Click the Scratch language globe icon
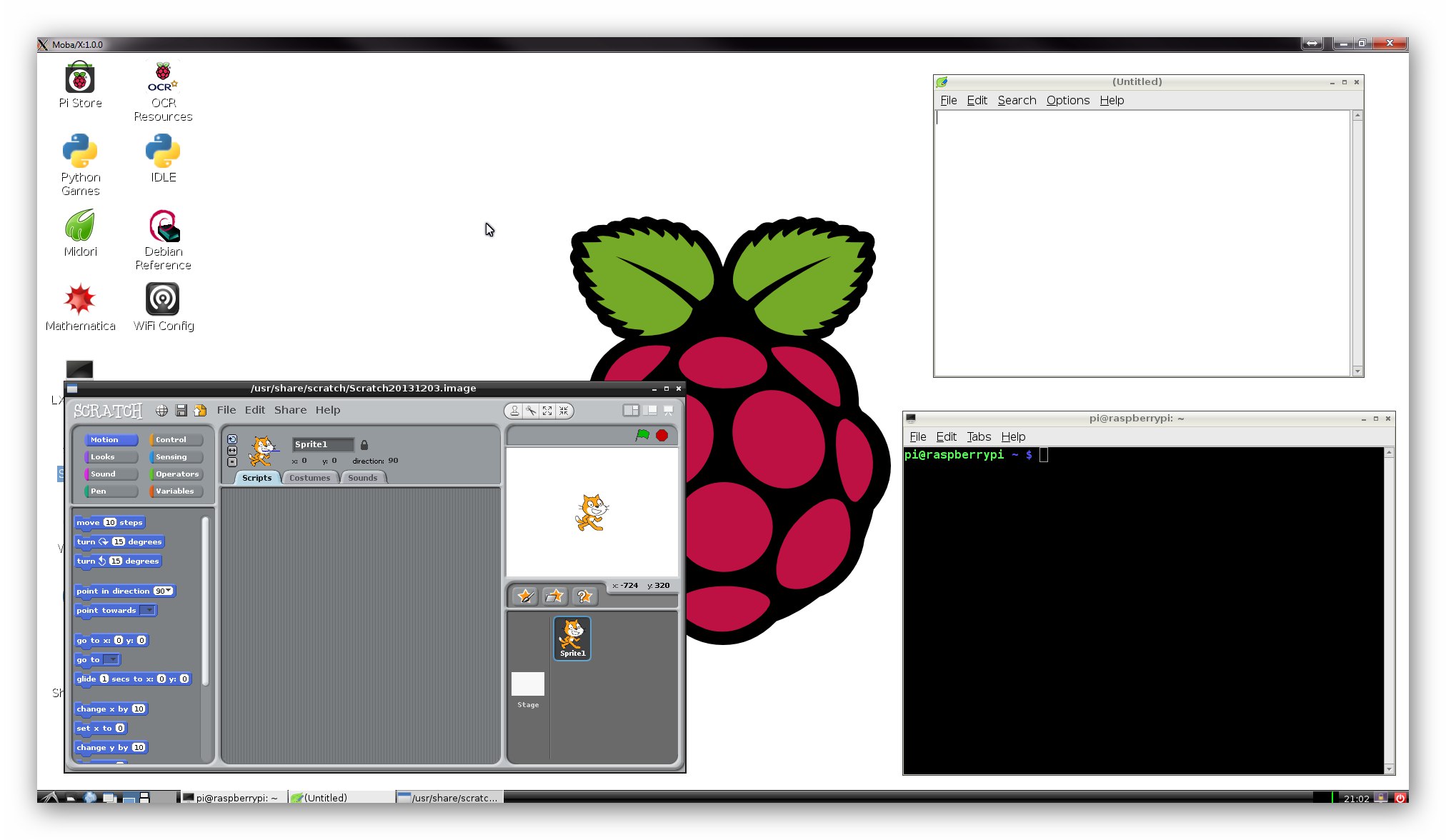 click(x=162, y=411)
